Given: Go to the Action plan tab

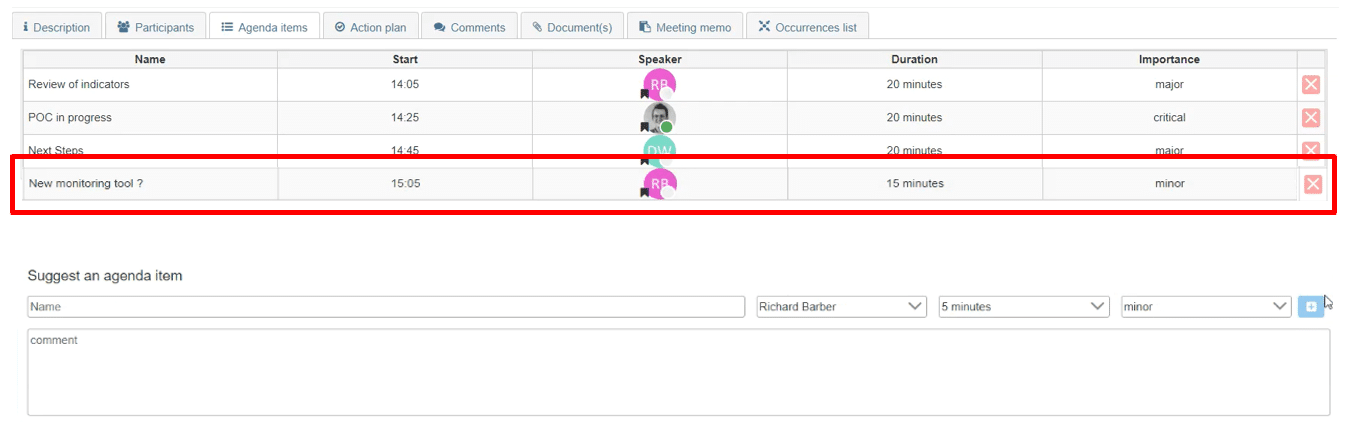Looking at the screenshot, I should click(370, 27).
